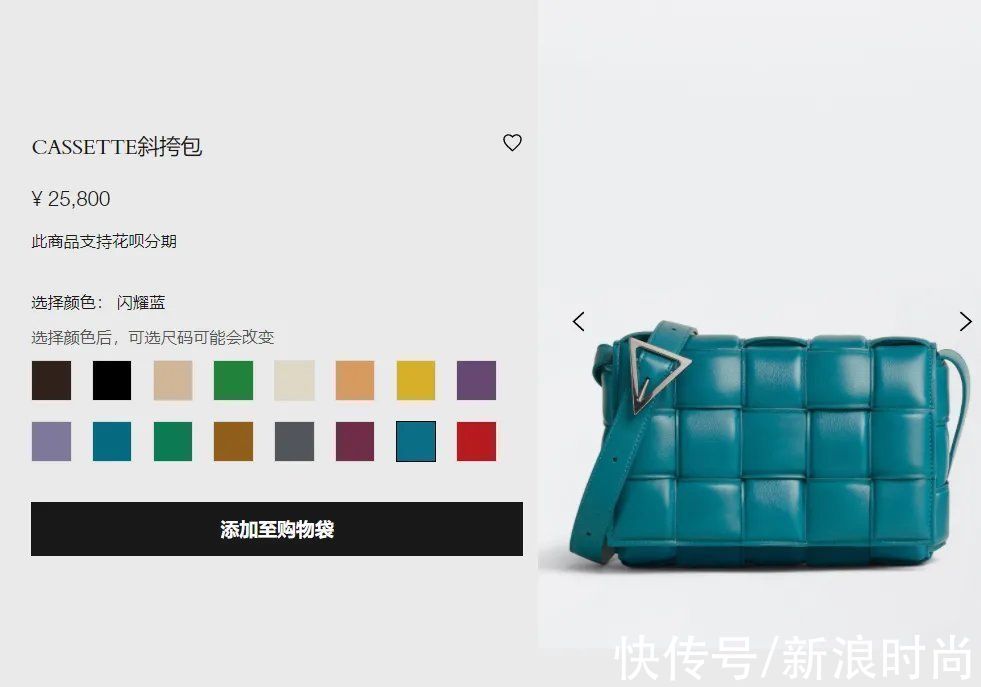Pick the mustard yellow color swatch
Screen dimensions: 981x687
click(x=415, y=380)
